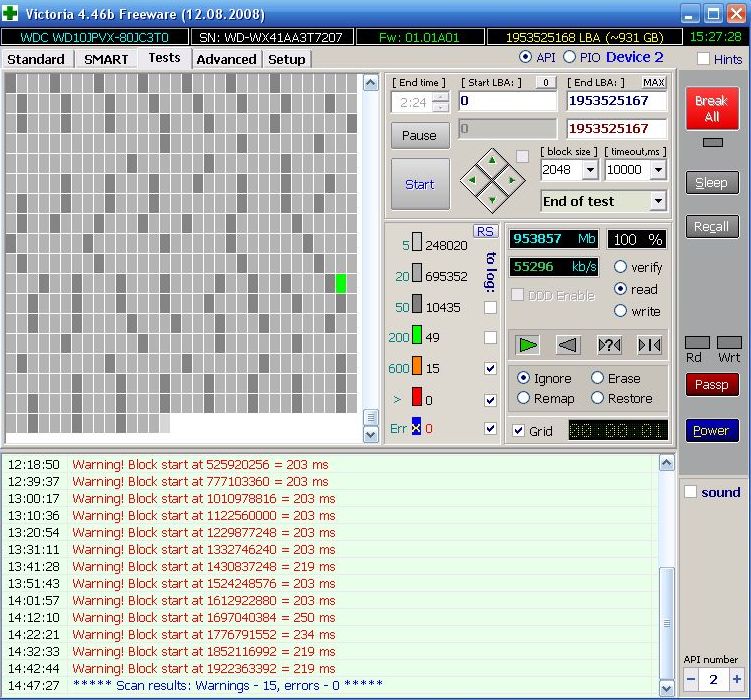Select the Remap radio option
751x700 pixels.
tap(523, 398)
